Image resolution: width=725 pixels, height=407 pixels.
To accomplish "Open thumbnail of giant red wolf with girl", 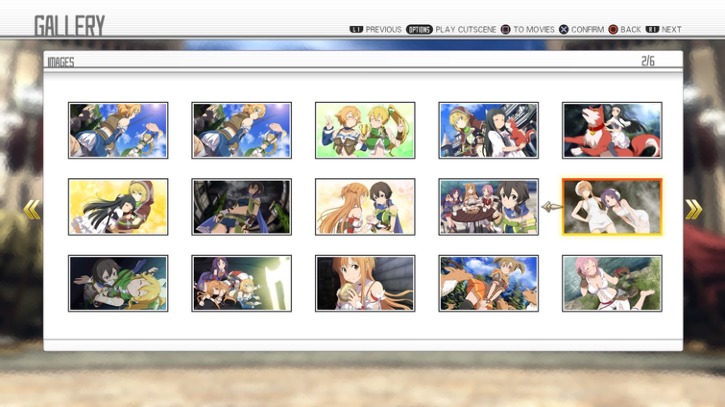I will [612, 130].
